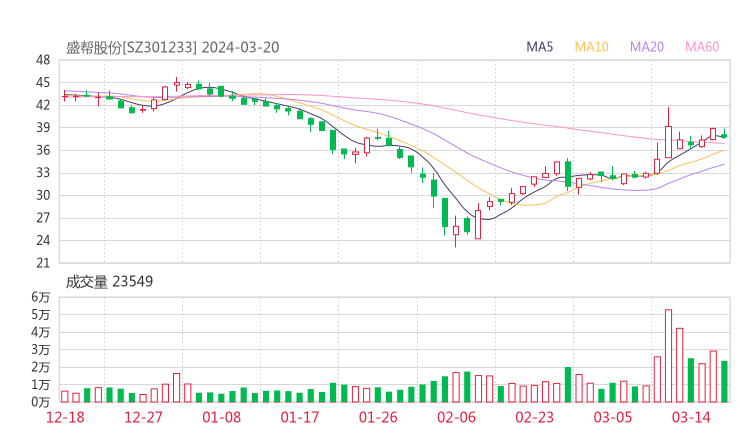Click the 01-26 date label

click(378, 417)
